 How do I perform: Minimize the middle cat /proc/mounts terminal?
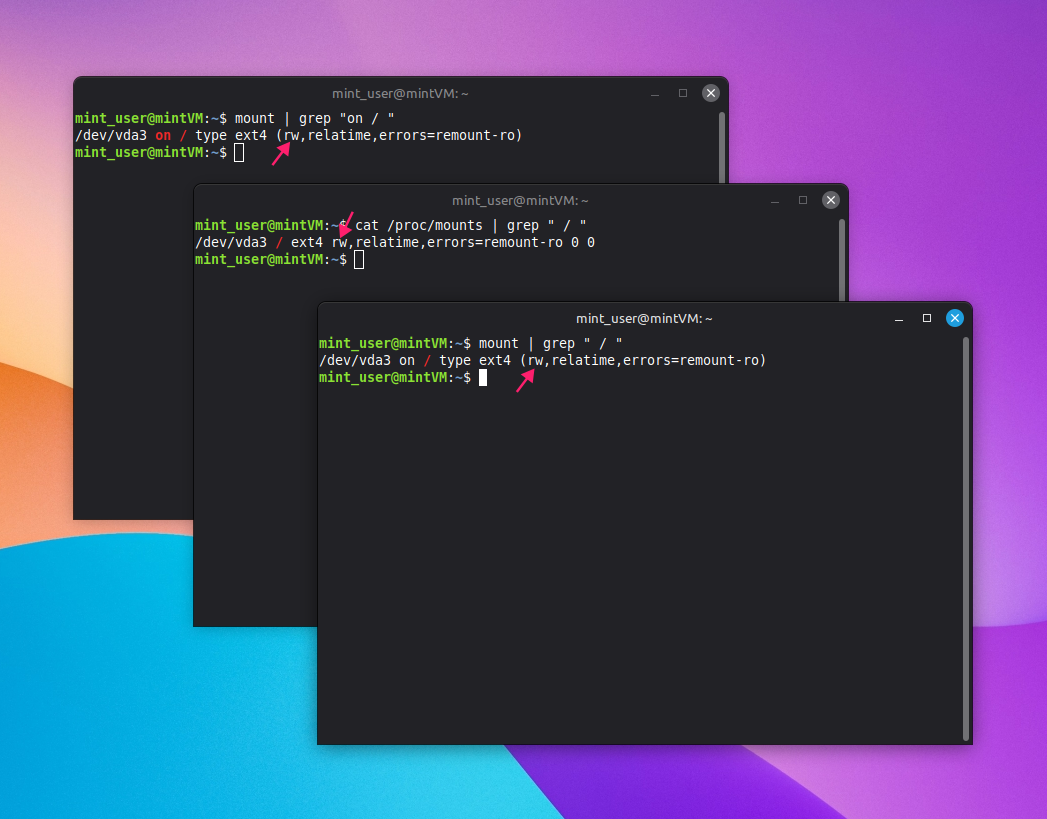[775, 201]
